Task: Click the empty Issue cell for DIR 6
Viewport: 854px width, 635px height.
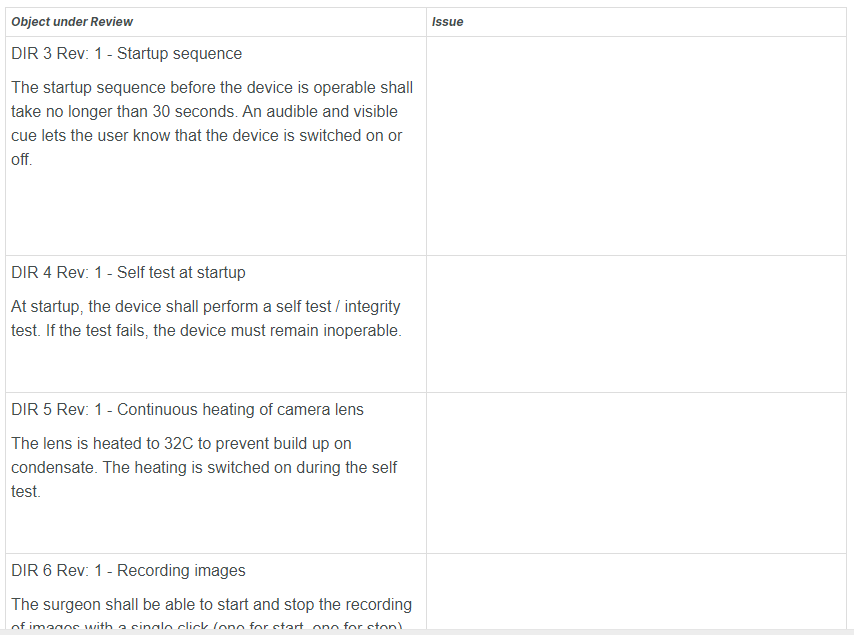Action: point(638,593)
